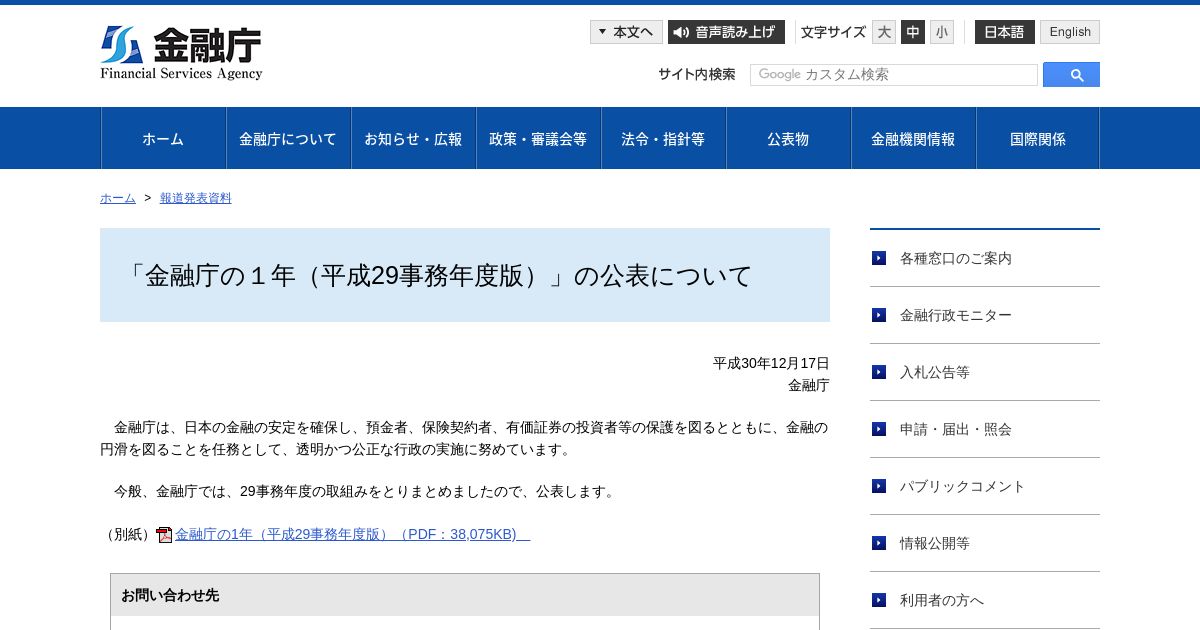Click the arrow icon beside 利用者の方へ
The width and height of the screenshot is (1200, 630).
[879, 600]
